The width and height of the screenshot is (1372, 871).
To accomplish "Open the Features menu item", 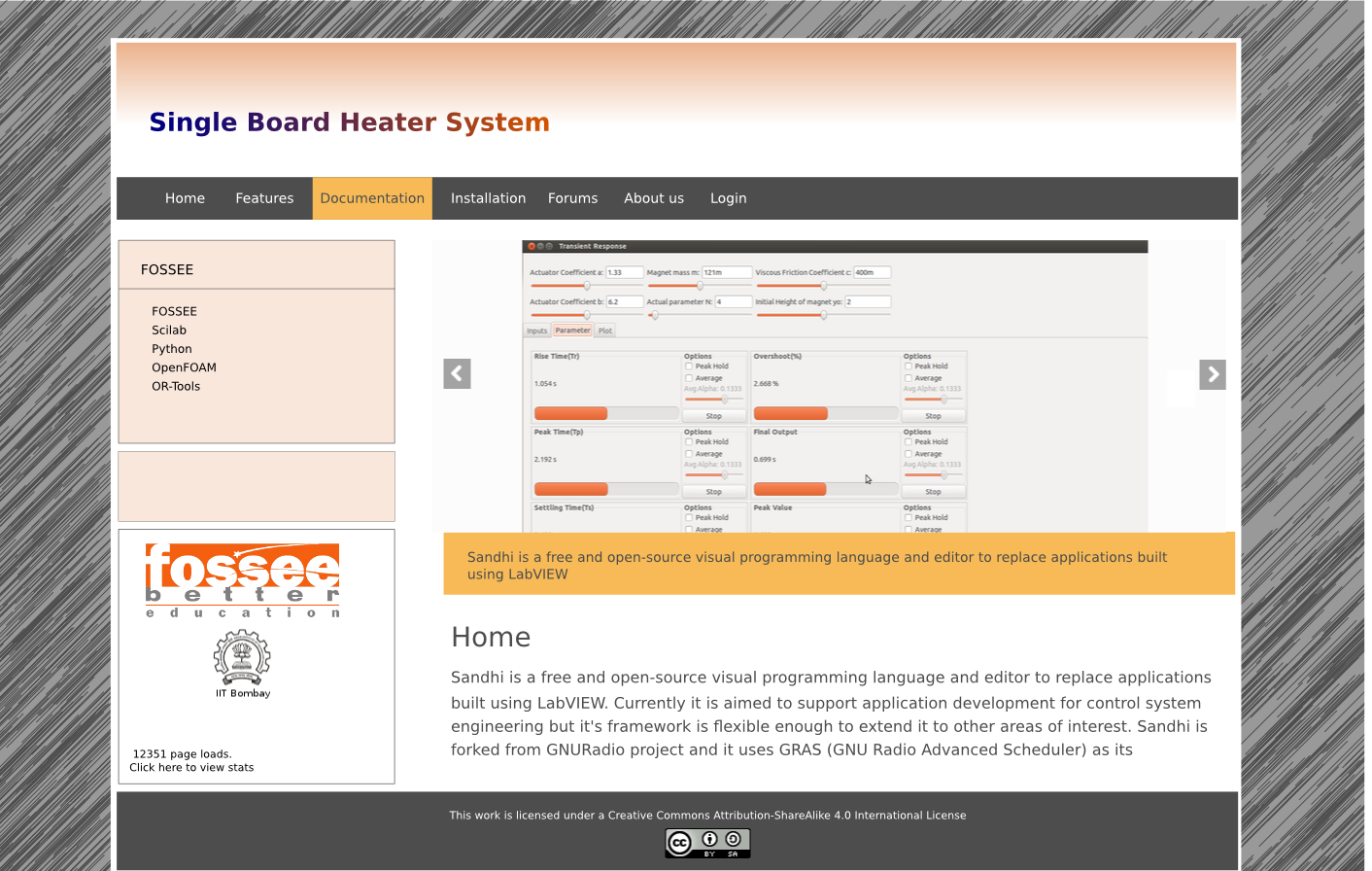I will [x=264, y=198].
